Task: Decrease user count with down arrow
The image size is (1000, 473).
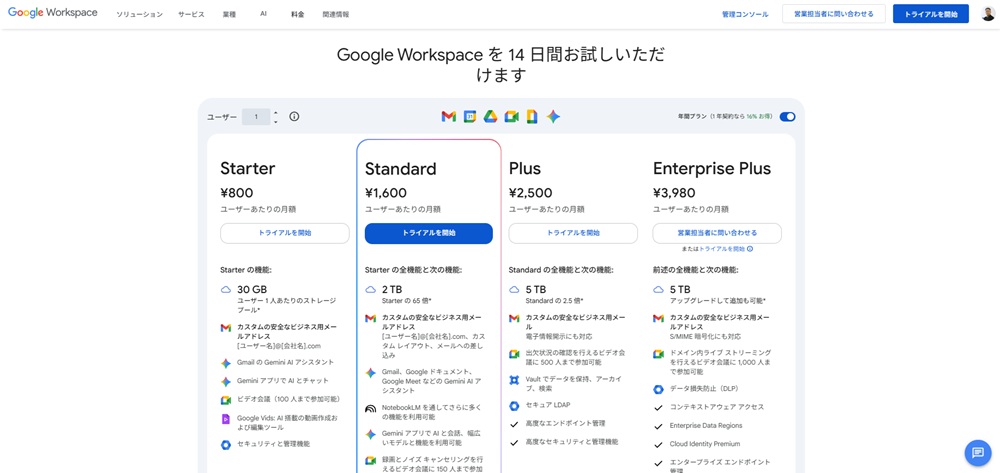Action: pyautogui.click(x=276, y=122)
